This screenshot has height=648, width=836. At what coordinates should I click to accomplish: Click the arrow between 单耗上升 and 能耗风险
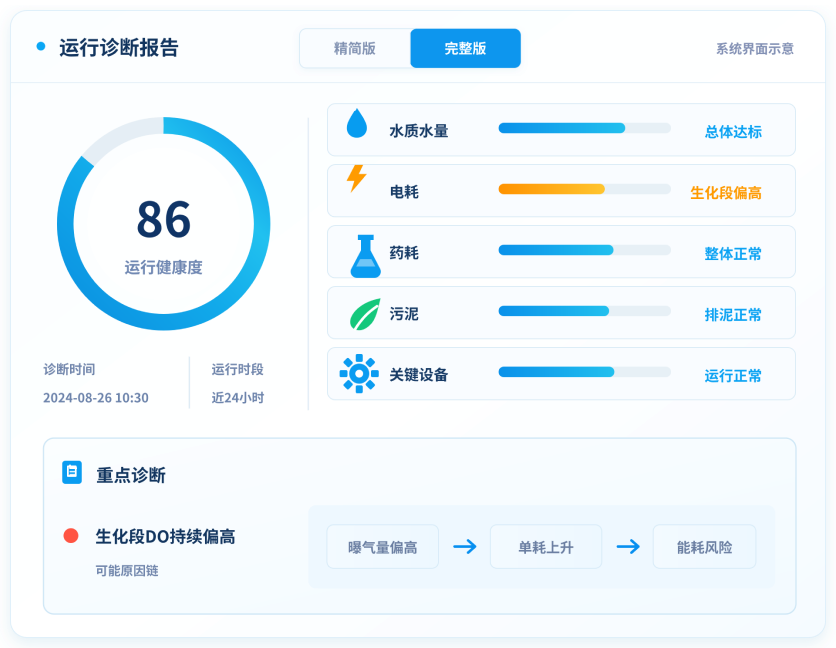[628, 547]
